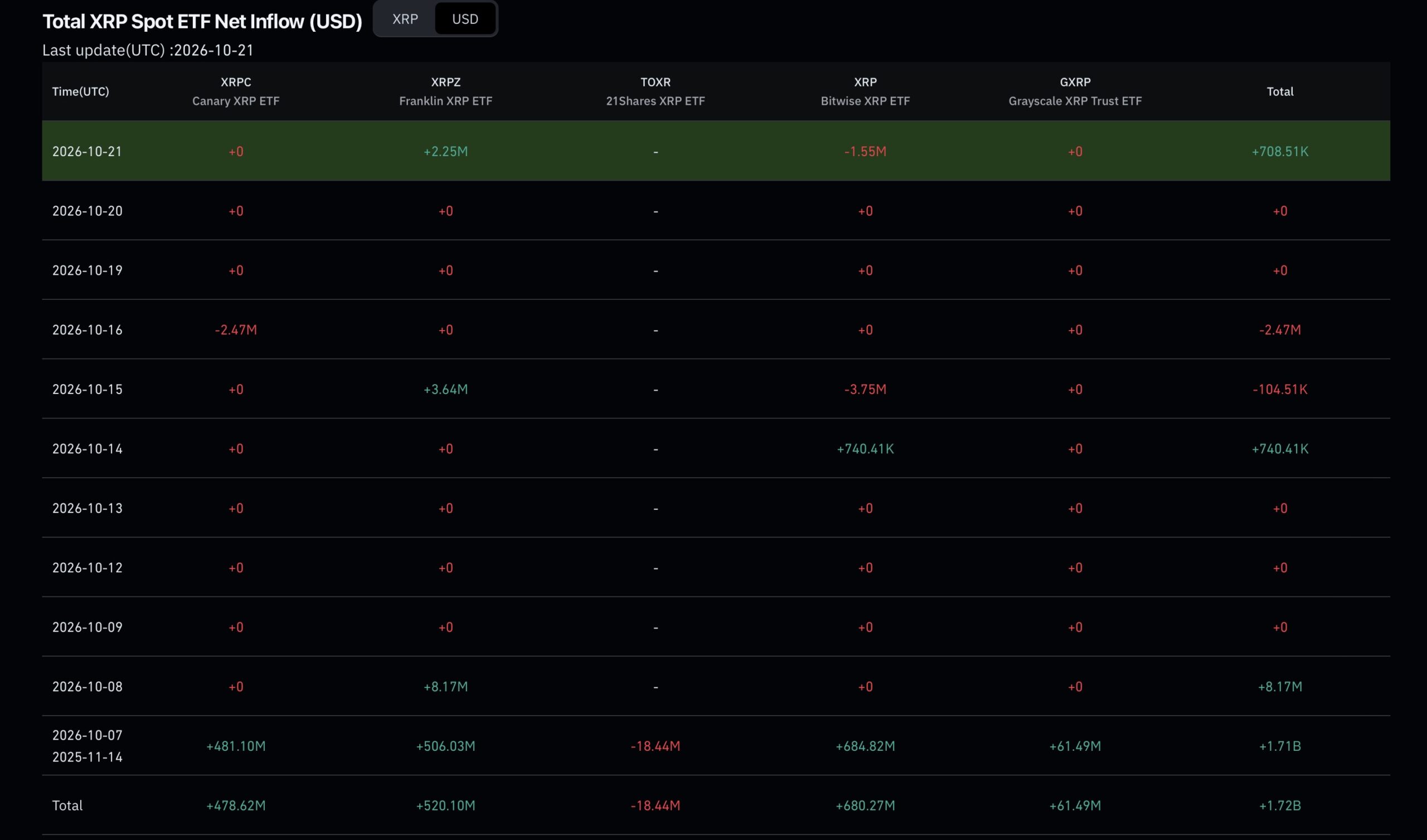Click the +506.03M Franklin value

point(445,746)
